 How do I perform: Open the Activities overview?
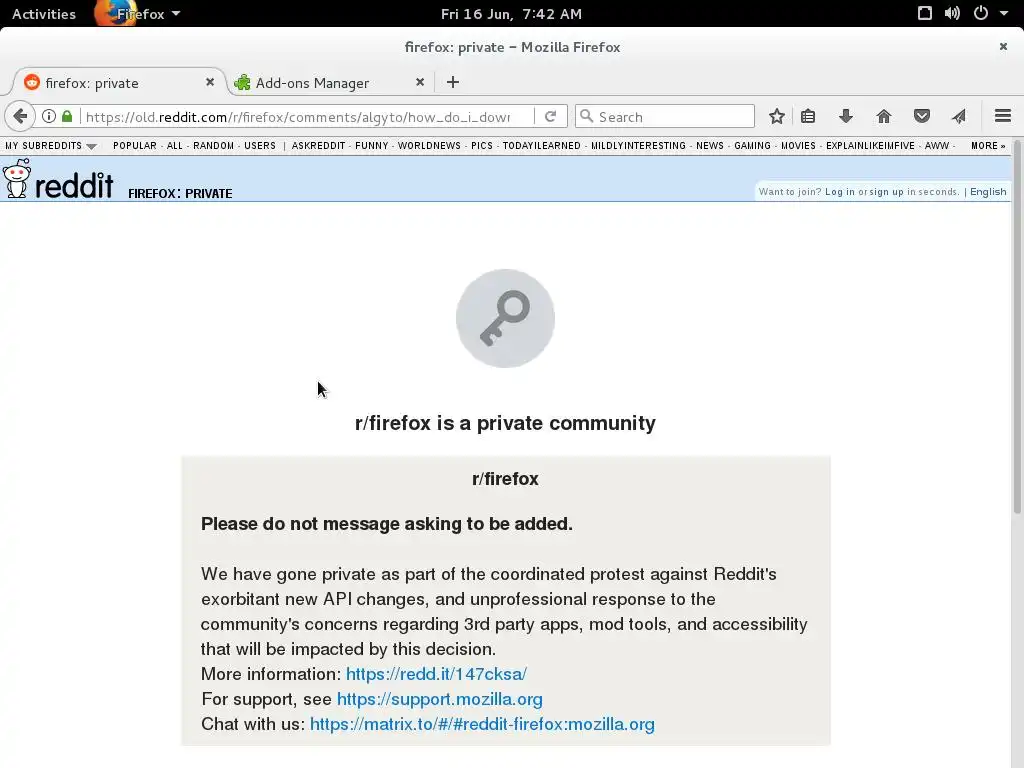point(44,14)
